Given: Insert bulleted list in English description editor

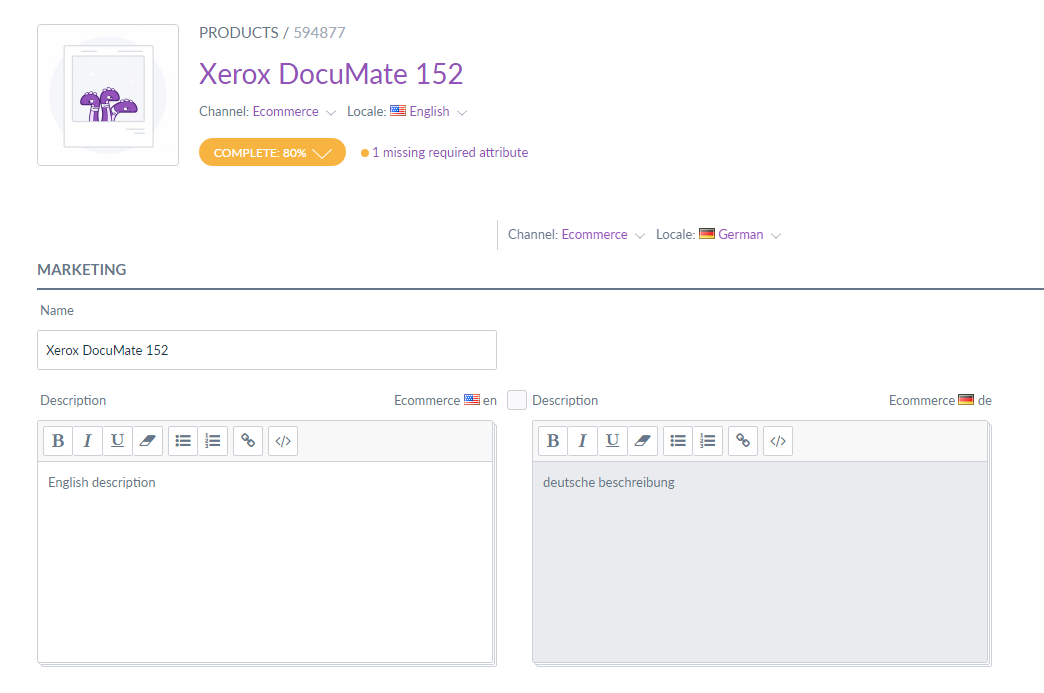Looking at the screenshot, I should click(x=183, y=441).
